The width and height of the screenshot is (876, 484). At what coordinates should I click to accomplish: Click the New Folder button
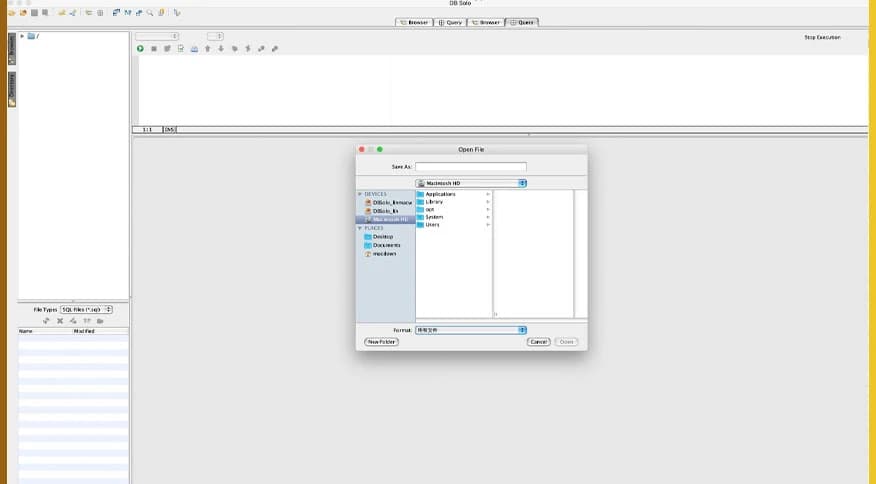381,342
